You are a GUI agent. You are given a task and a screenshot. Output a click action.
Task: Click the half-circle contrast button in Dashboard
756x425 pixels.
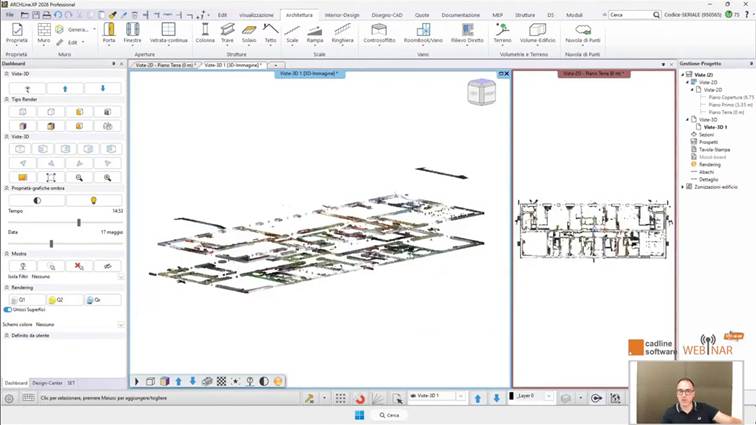[x=37, y=200]
